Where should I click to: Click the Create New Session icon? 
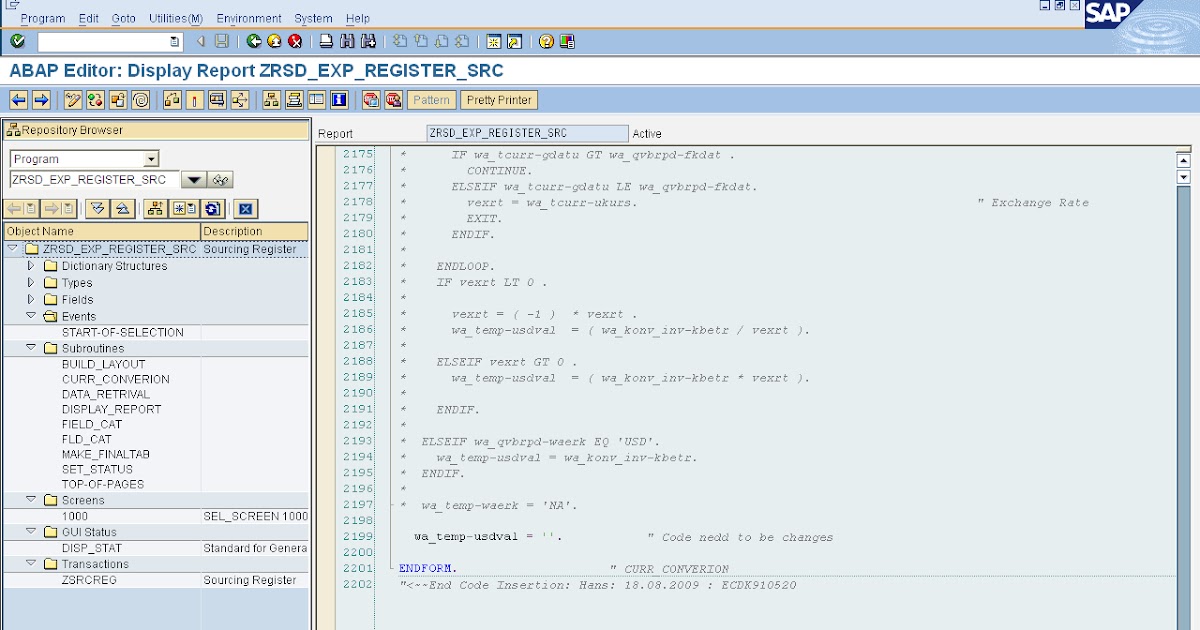(493, 41)
